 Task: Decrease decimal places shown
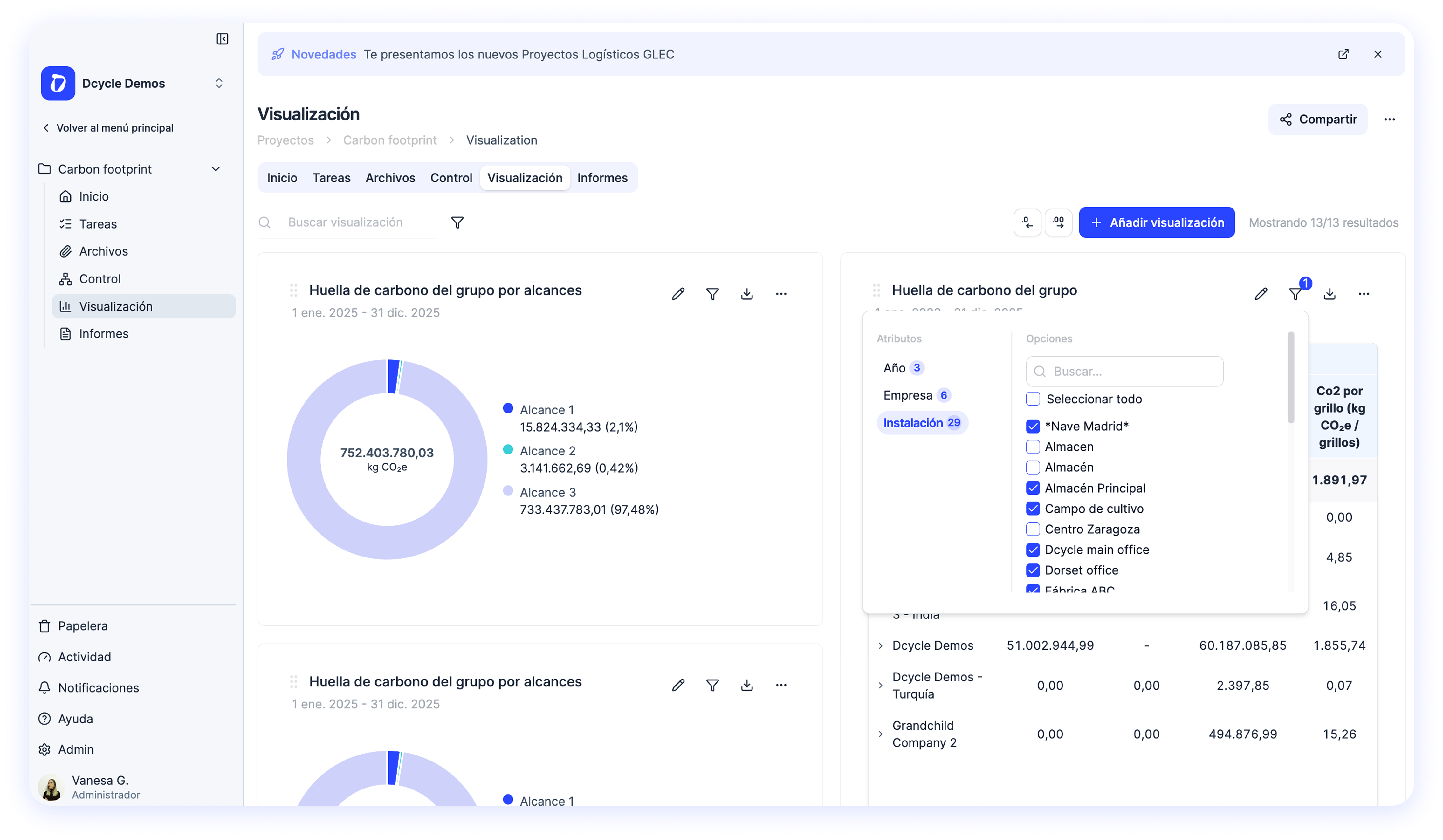(1027, 222)
